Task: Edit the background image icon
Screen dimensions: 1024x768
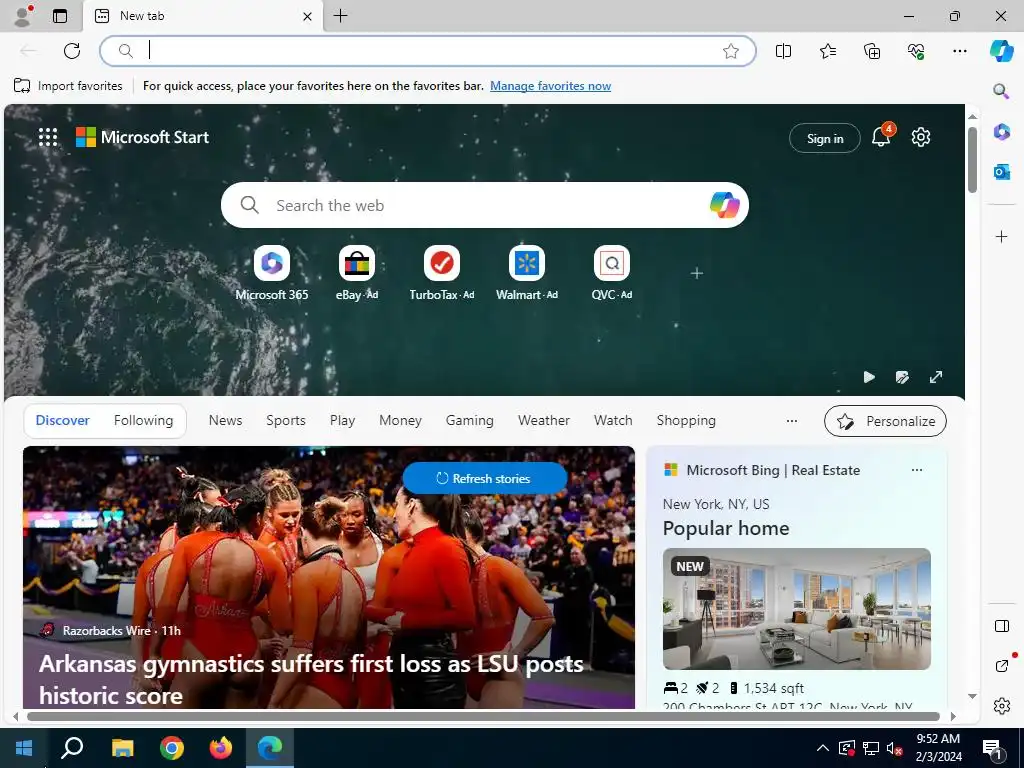Action: (x=902, y=377)
